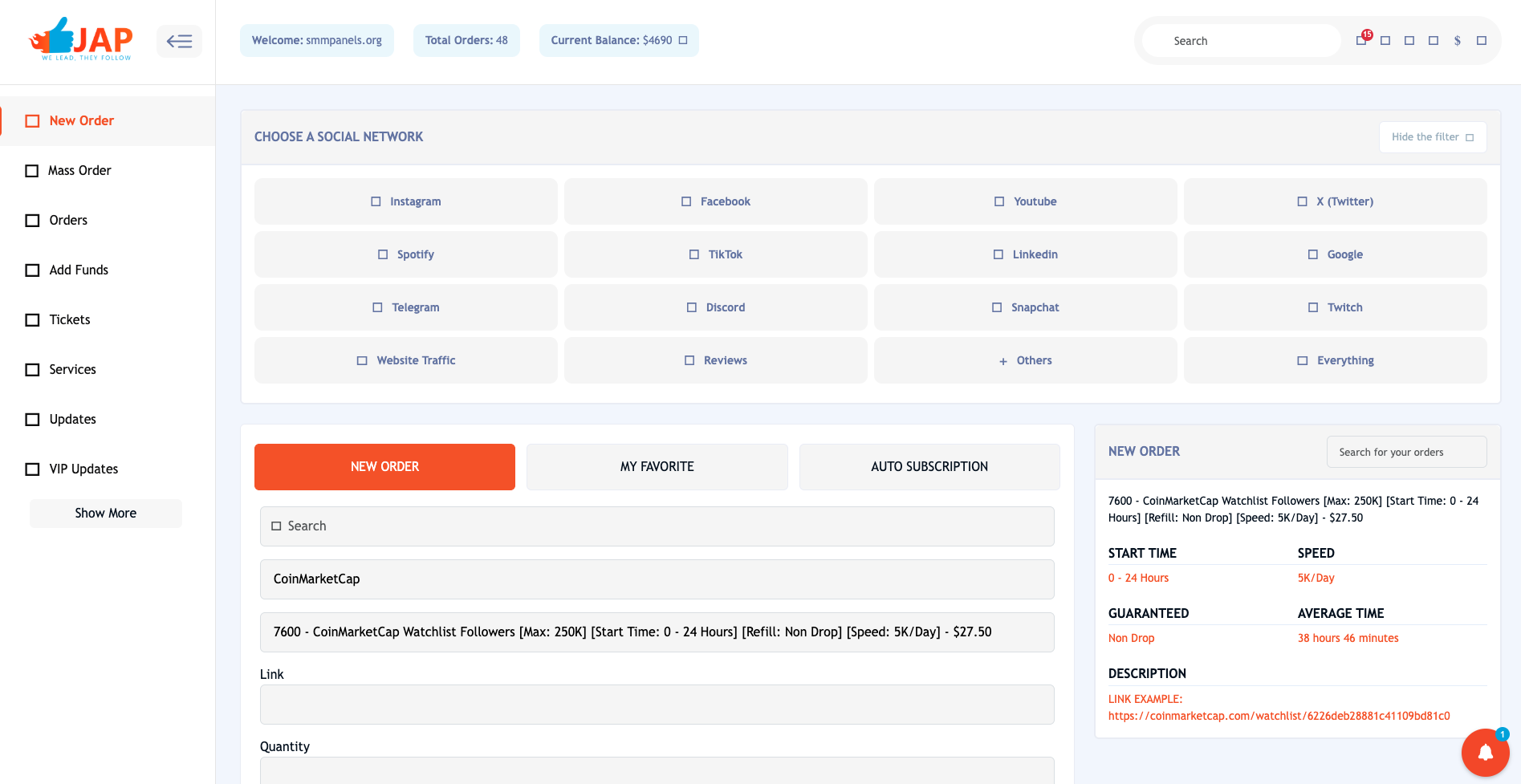The image size is (1521, 784).
Task: Expand sidebar with Show More
Action: tap(106, 514)
